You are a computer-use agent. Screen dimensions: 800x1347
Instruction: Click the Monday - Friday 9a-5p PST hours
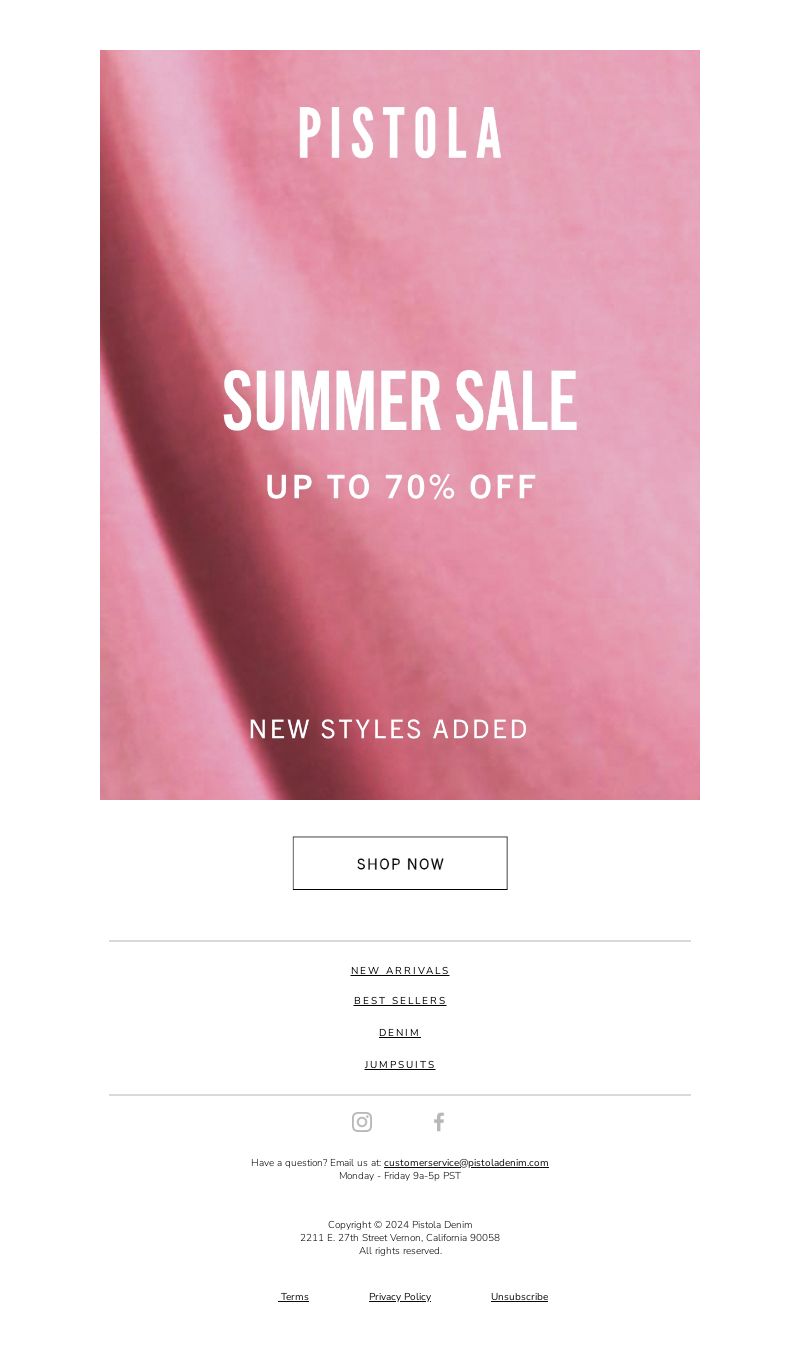point(400,1176)
